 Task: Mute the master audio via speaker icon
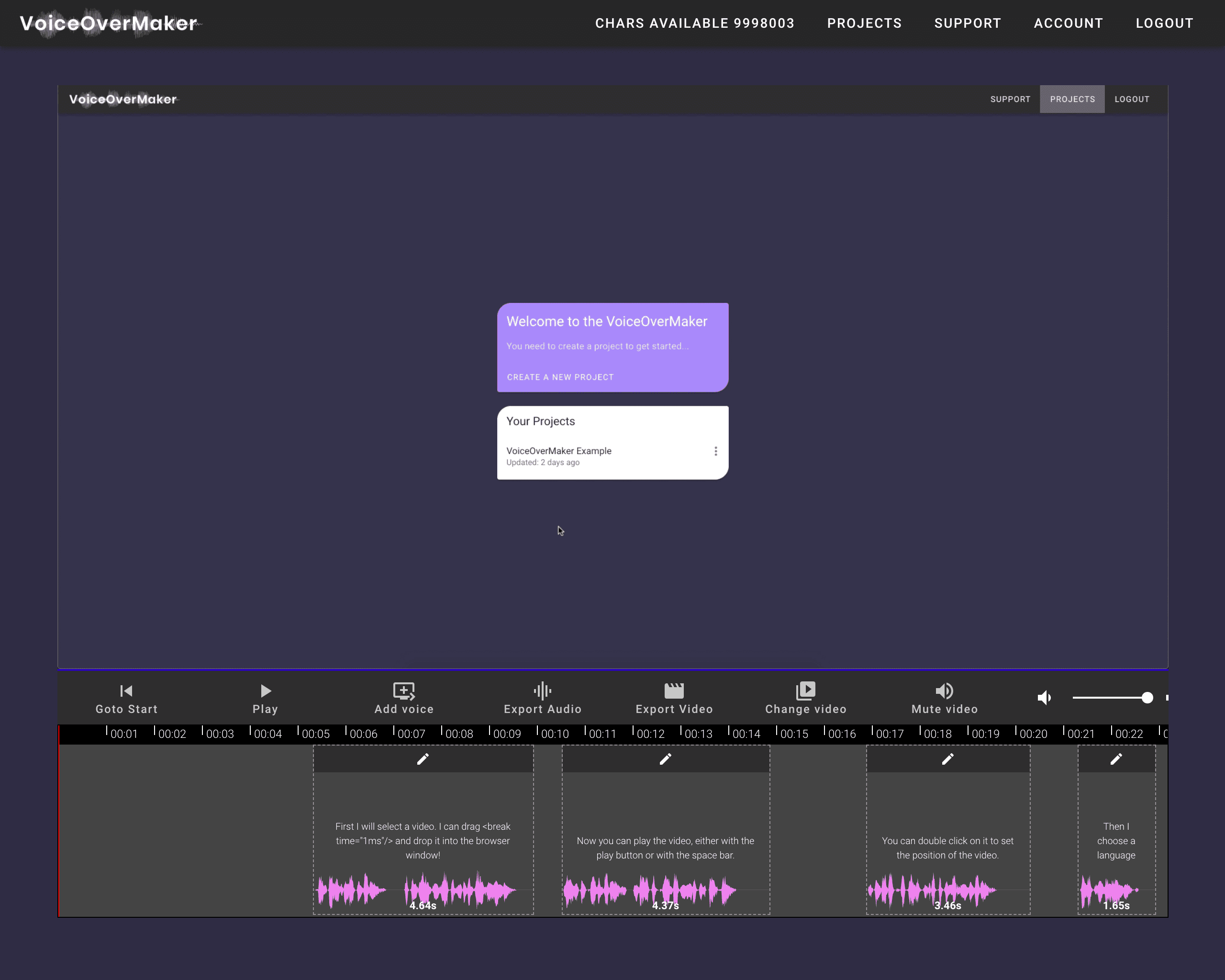tap(1044, 698)
